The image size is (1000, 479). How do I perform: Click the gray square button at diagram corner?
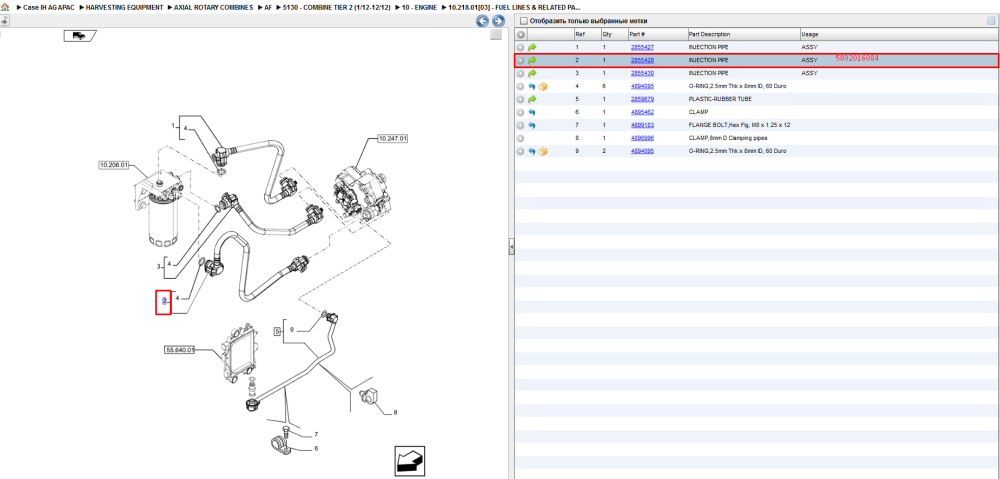(x=496, y=36)
